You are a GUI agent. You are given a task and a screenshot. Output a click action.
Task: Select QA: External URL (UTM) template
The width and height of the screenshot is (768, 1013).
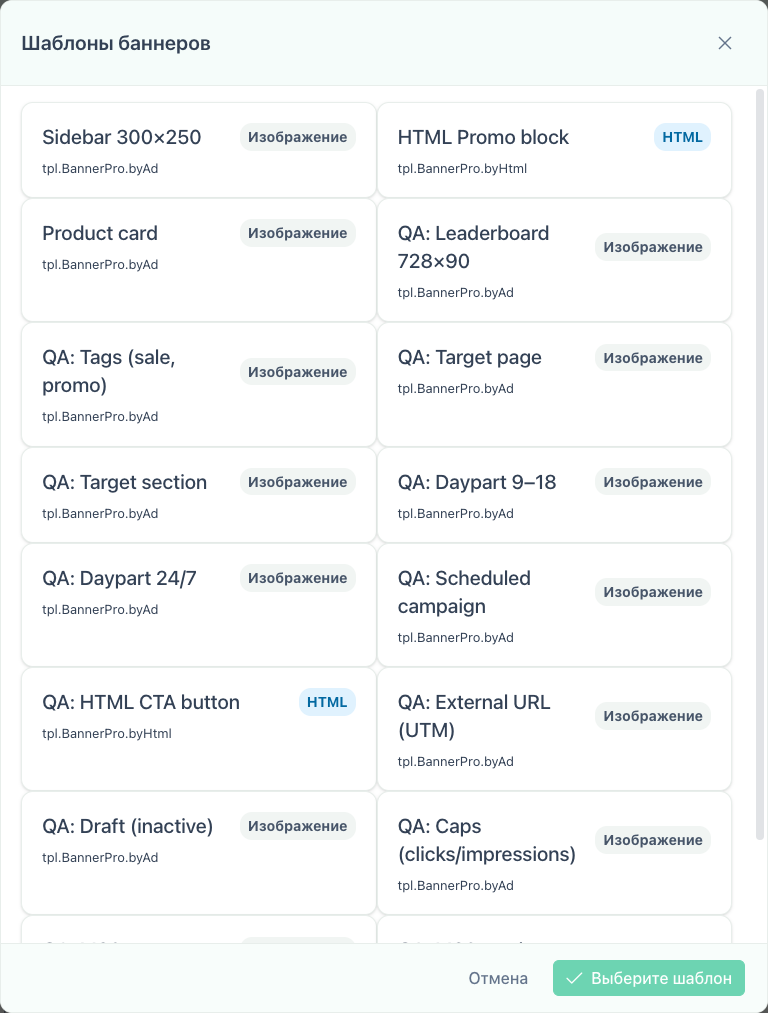(554, 729)
